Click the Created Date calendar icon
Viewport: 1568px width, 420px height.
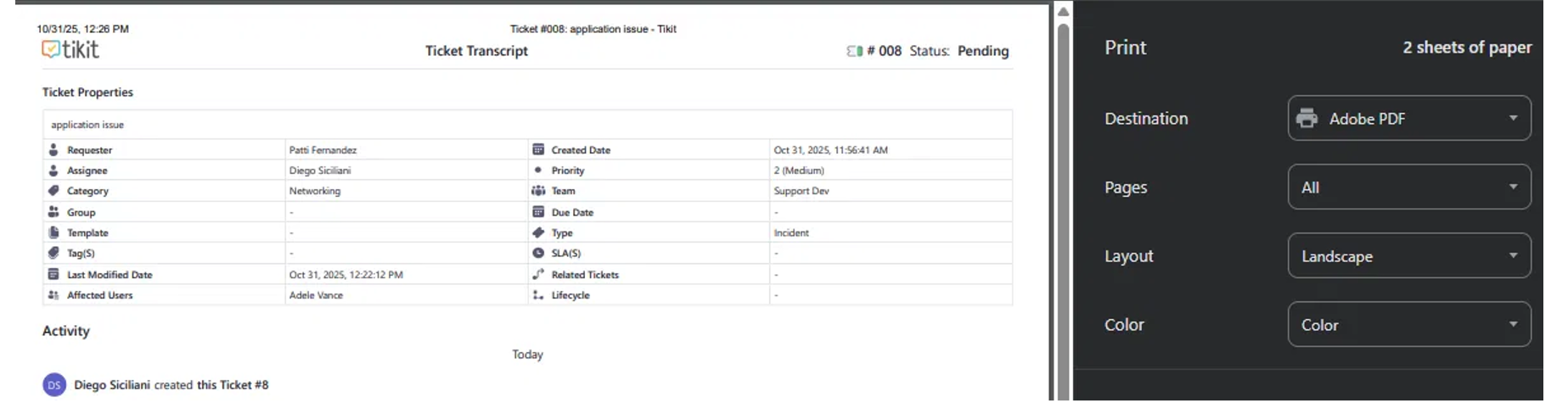pyautogui.click(x=538, y=149)
